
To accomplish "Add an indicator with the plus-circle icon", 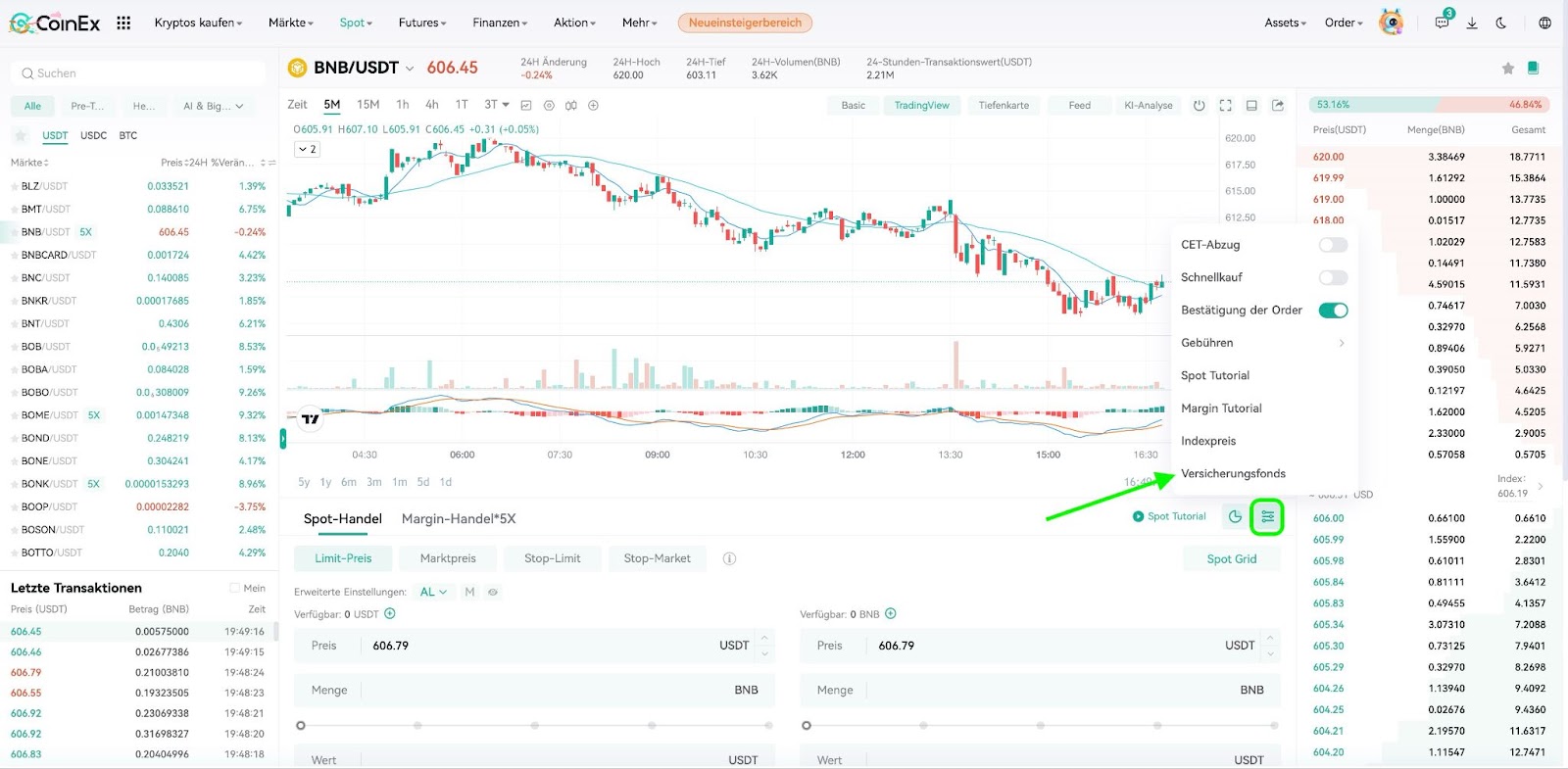I will click(x=593, y=105).
